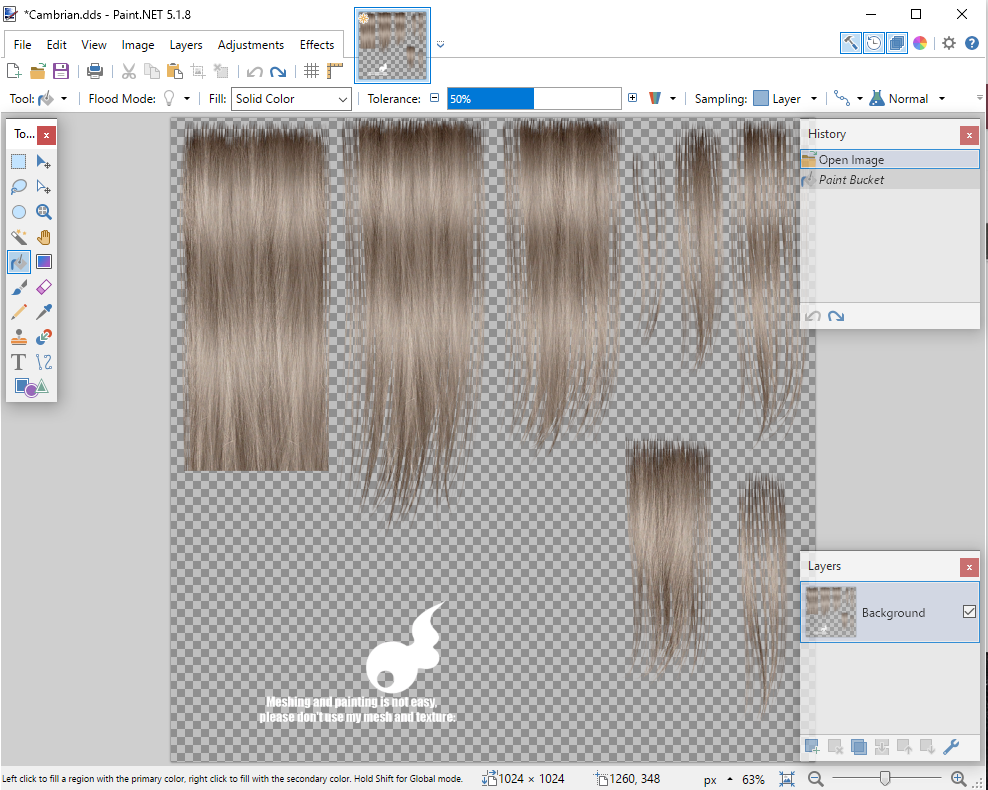This screenshot has width=988, height=790.
Task: Open Settings with the gear icon
Action: pyautogui.click(x=949, y=43)
